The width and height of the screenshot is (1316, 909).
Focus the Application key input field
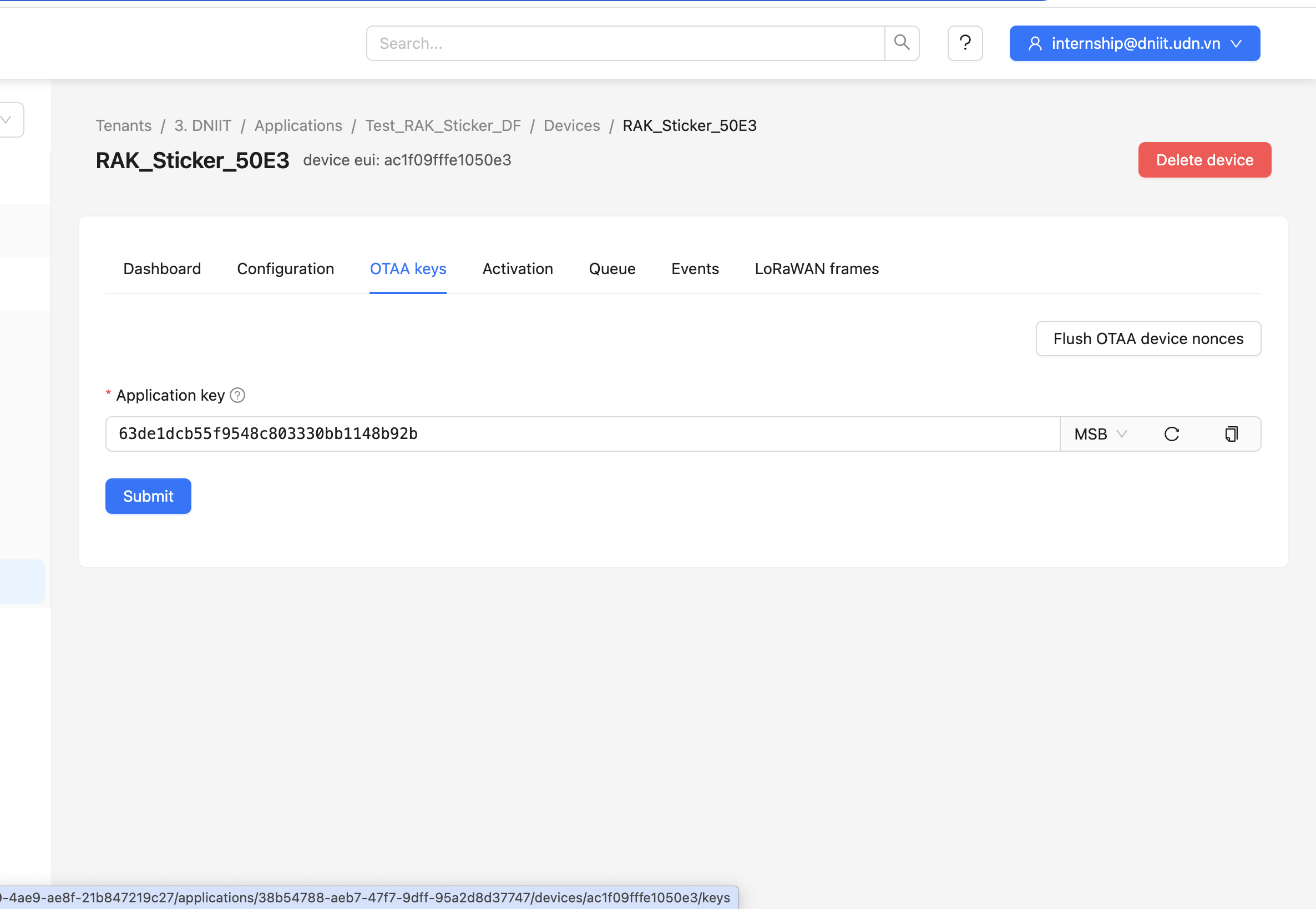[581, 434]
